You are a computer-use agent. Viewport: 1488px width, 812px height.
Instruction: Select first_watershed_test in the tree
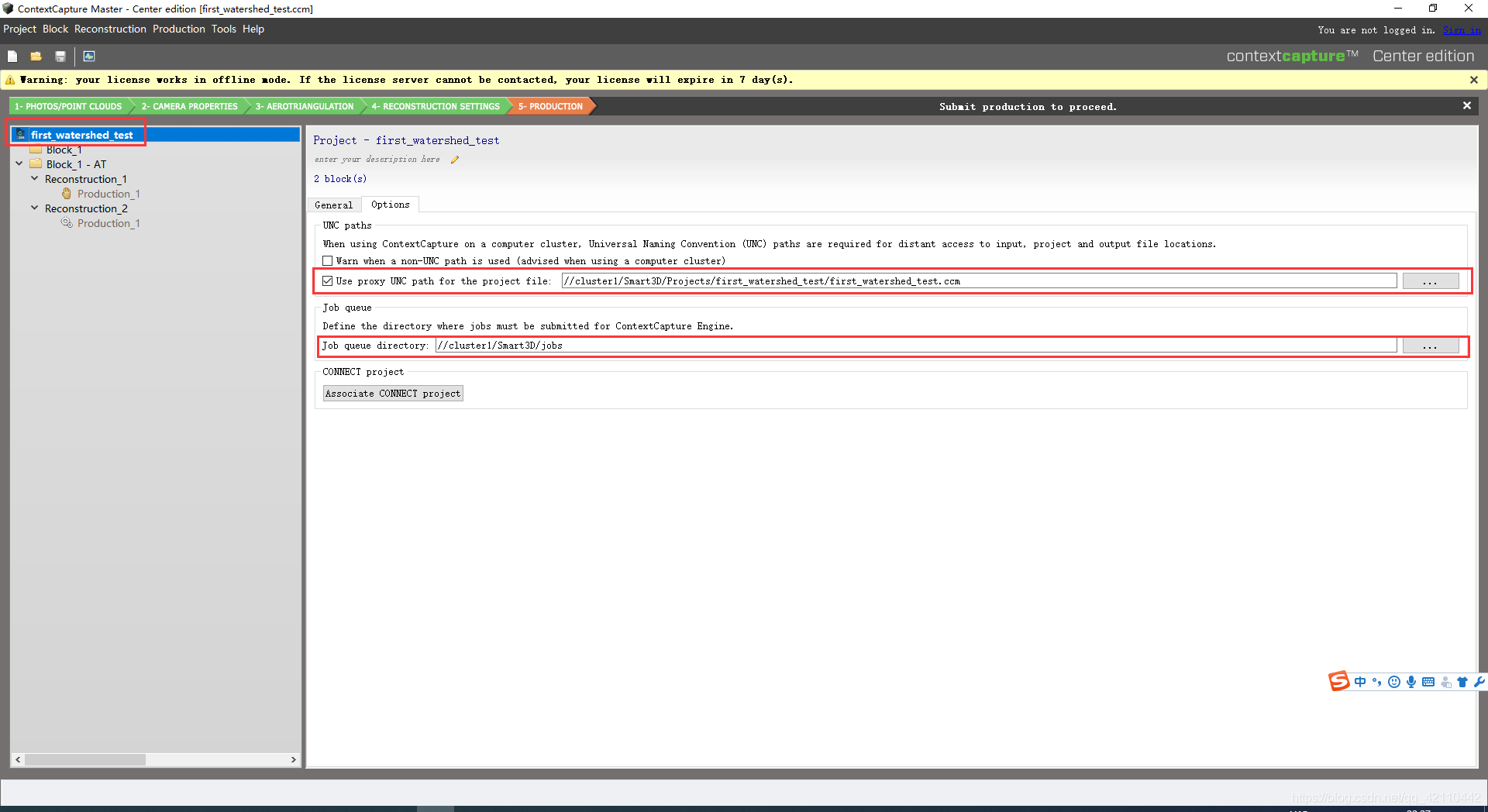[x=82, y=135]
